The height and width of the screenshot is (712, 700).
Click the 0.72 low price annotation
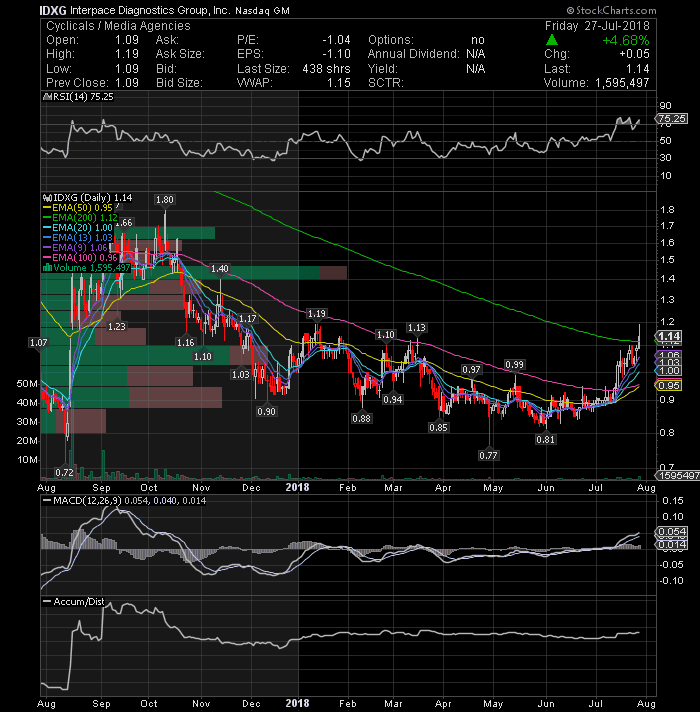click(64, 473)
